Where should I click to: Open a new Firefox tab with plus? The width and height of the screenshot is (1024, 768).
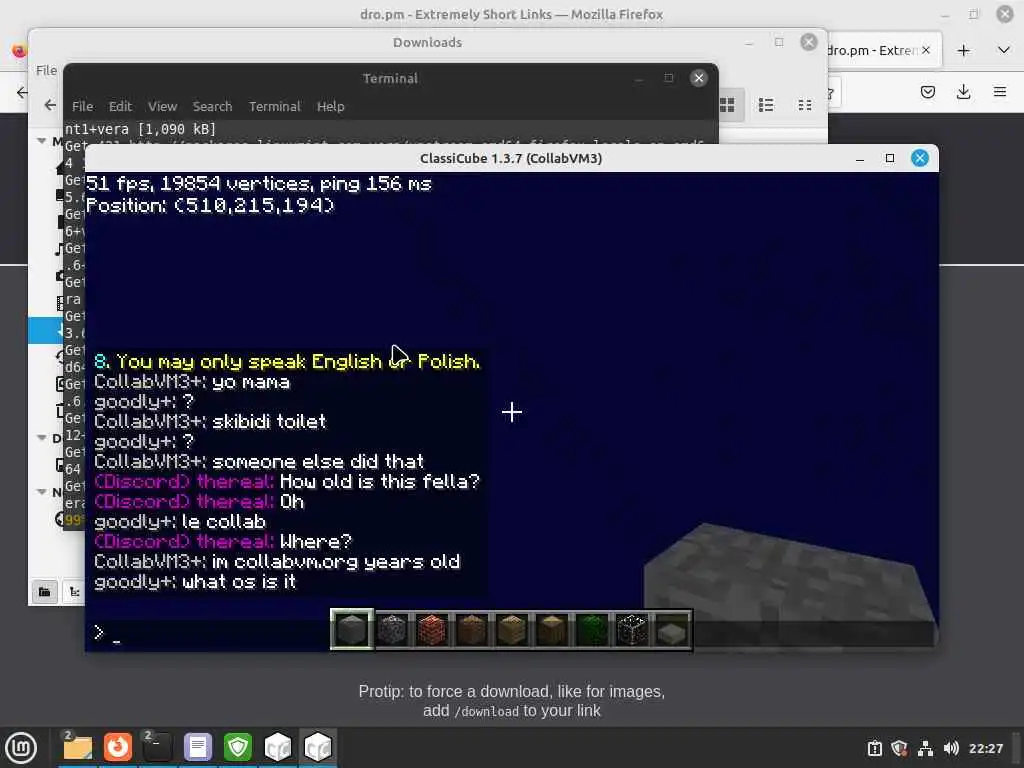tap(963, 50)
